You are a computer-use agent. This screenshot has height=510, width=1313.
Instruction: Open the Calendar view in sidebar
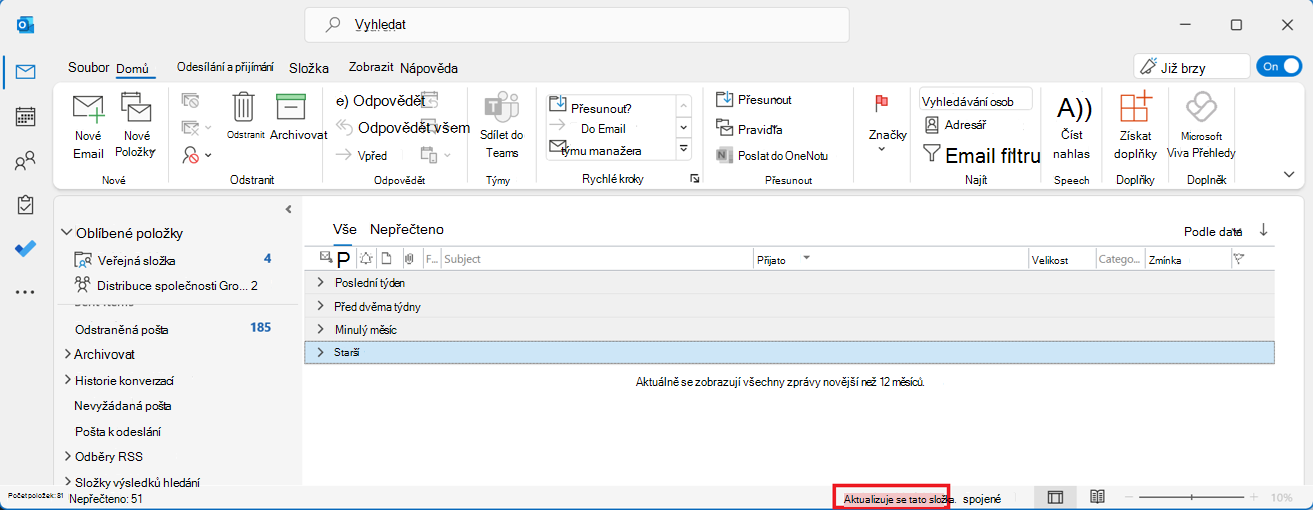[25, 116]
